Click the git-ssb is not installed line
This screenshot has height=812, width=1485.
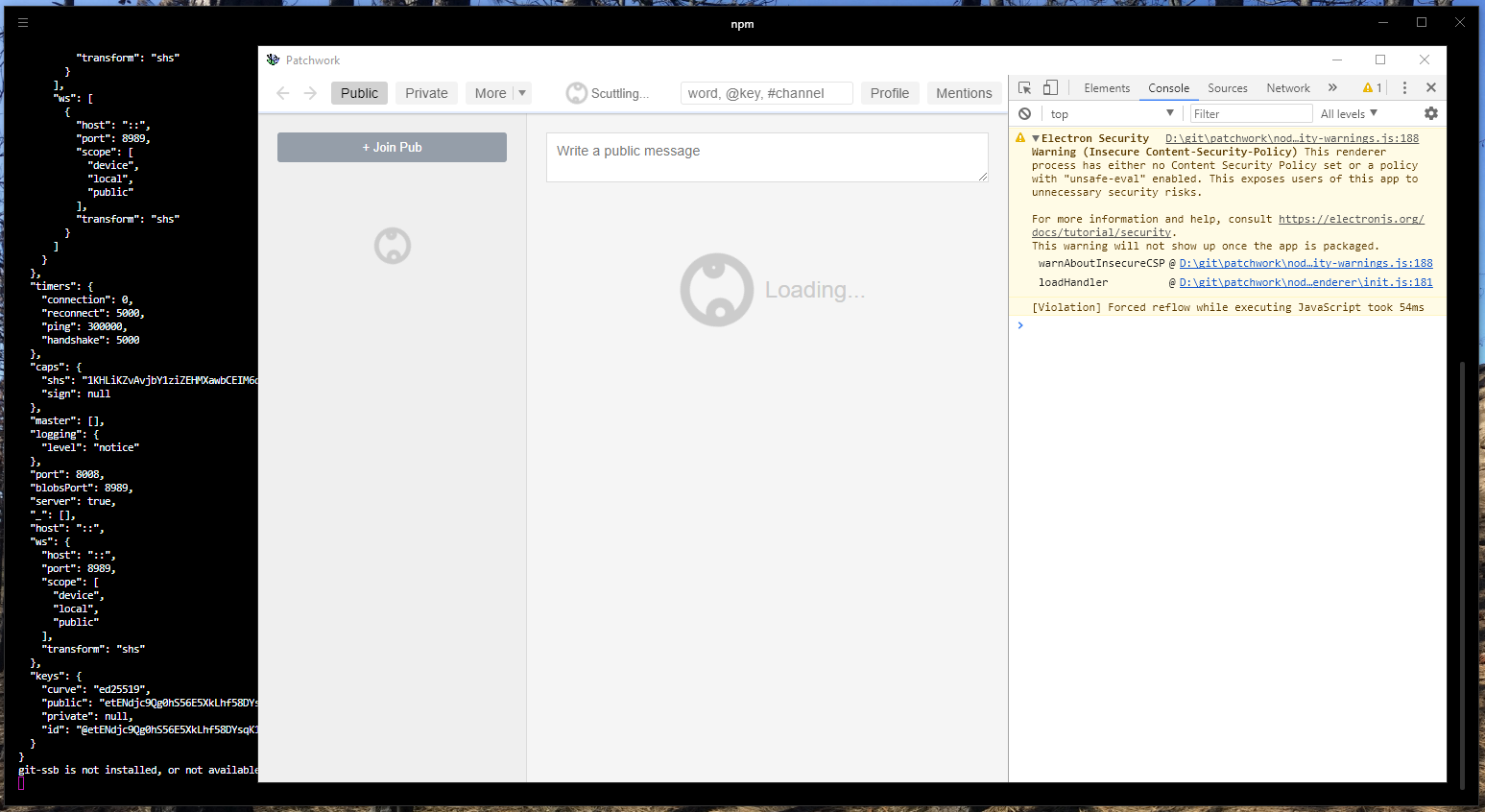point(138,770)
